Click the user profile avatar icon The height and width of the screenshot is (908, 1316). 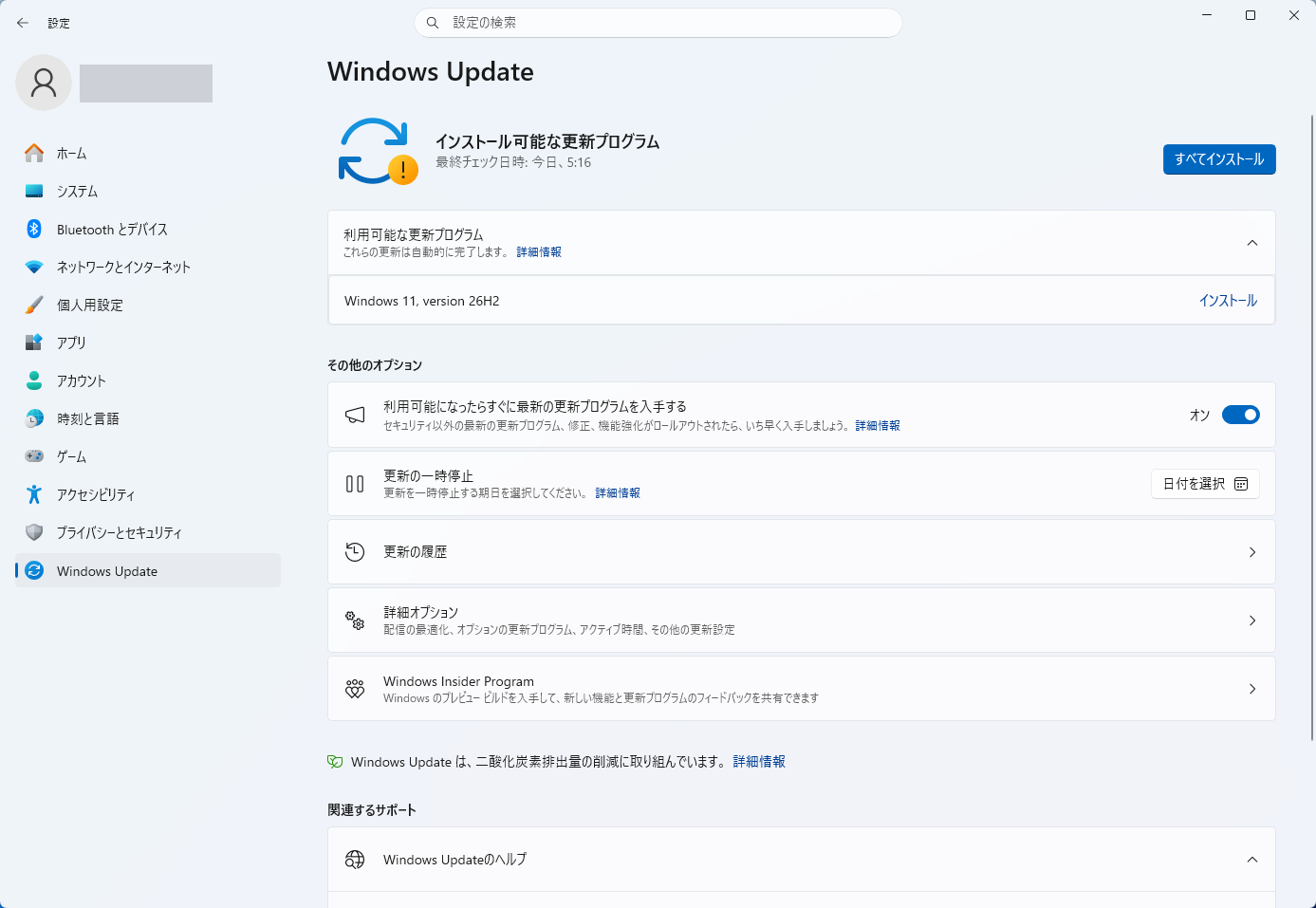(x=44, y=83)
